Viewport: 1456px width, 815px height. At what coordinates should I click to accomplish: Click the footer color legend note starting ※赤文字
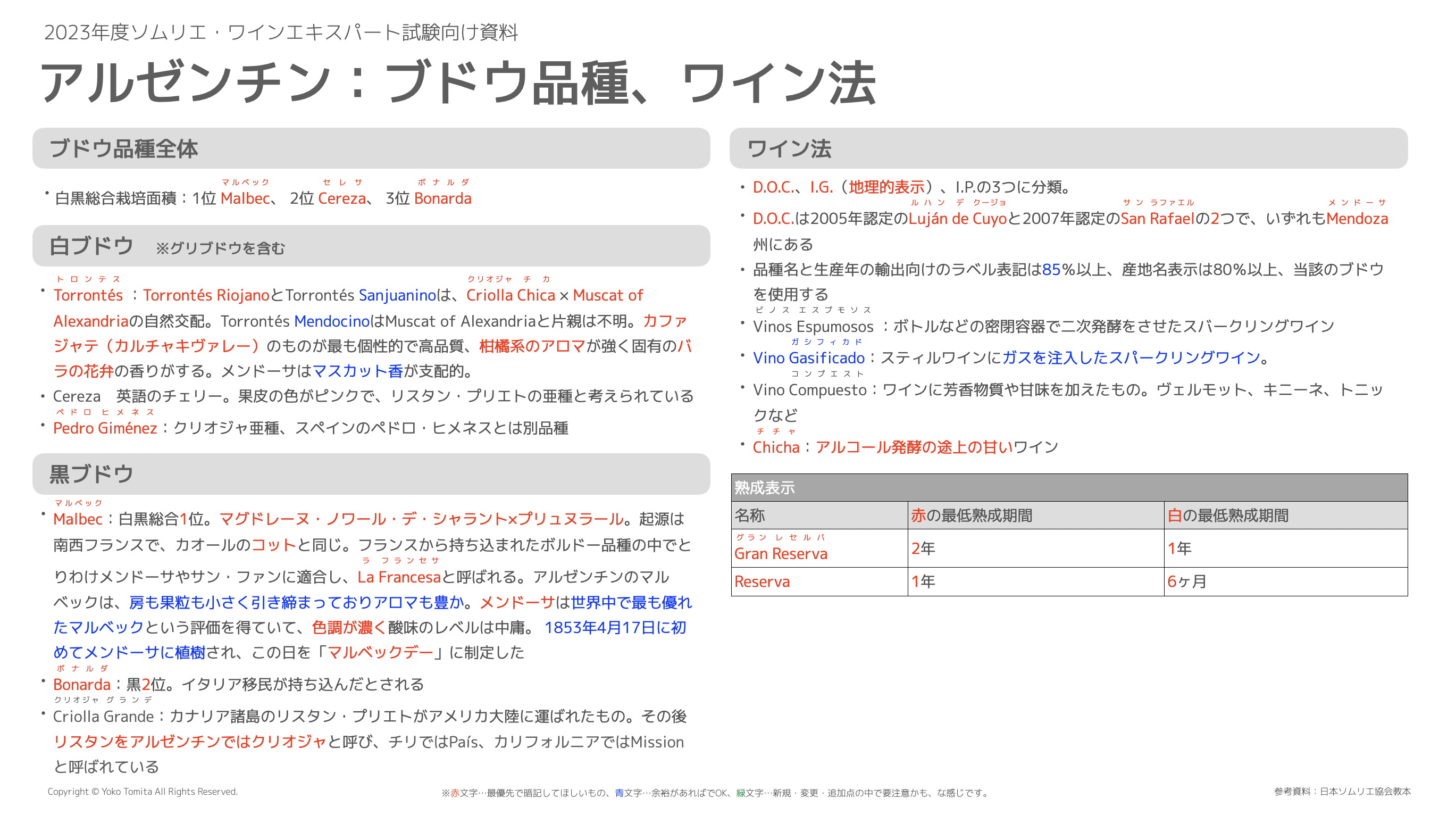[715, 793]
